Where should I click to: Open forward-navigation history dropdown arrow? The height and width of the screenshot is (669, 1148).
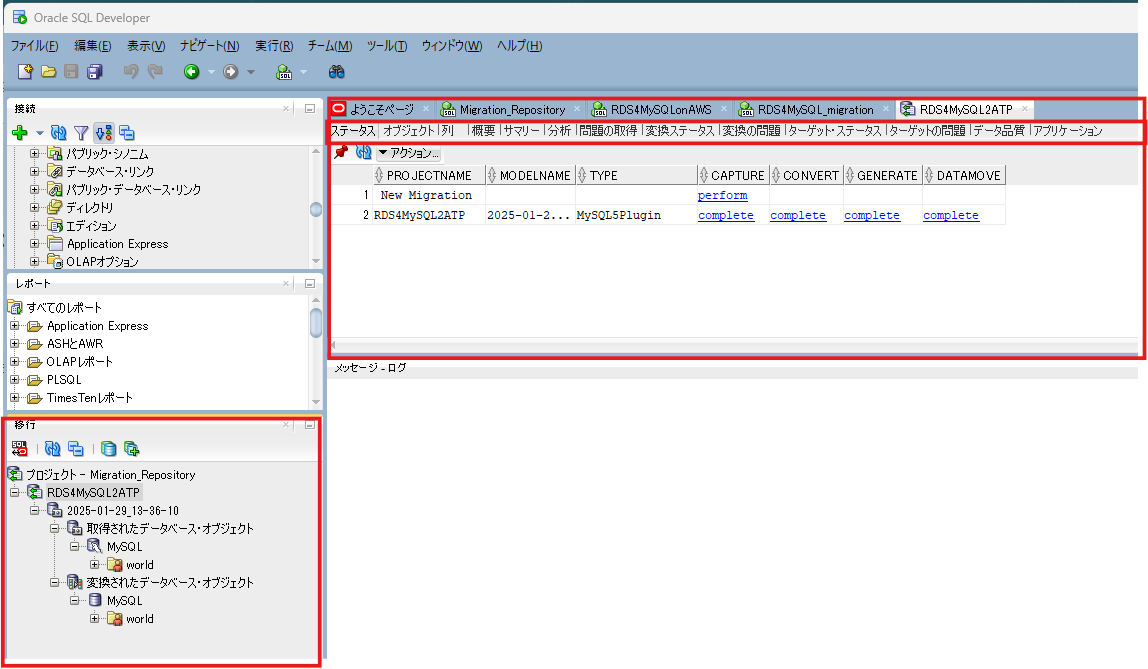[250, 72]
